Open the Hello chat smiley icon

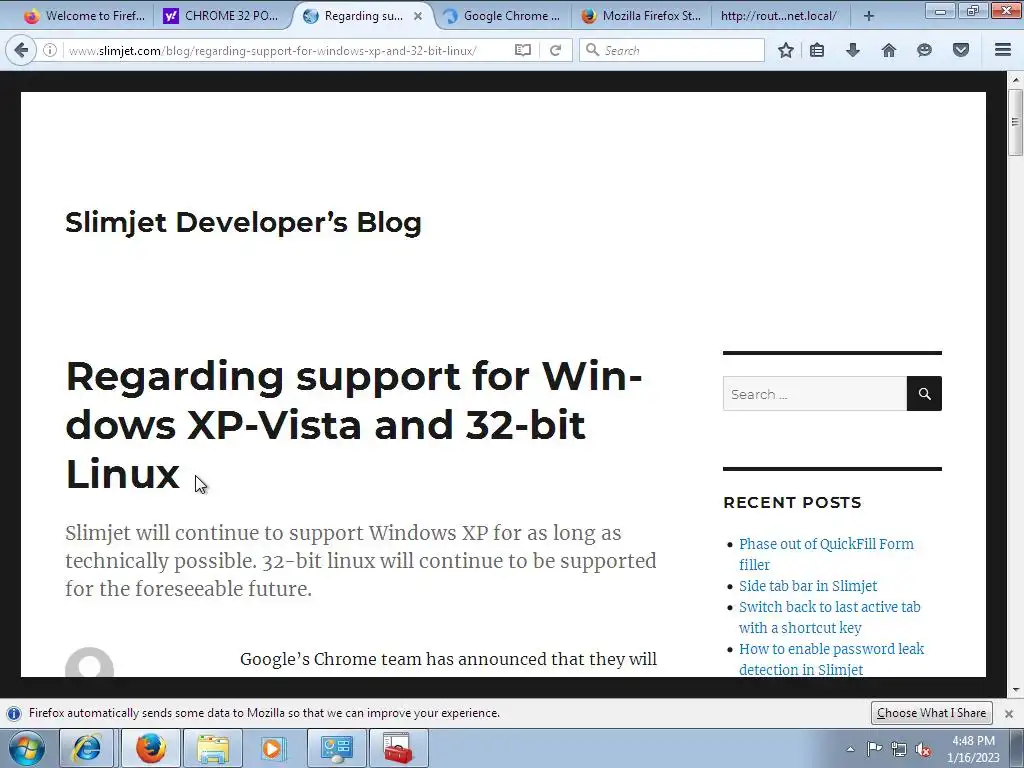click(924, 50)
